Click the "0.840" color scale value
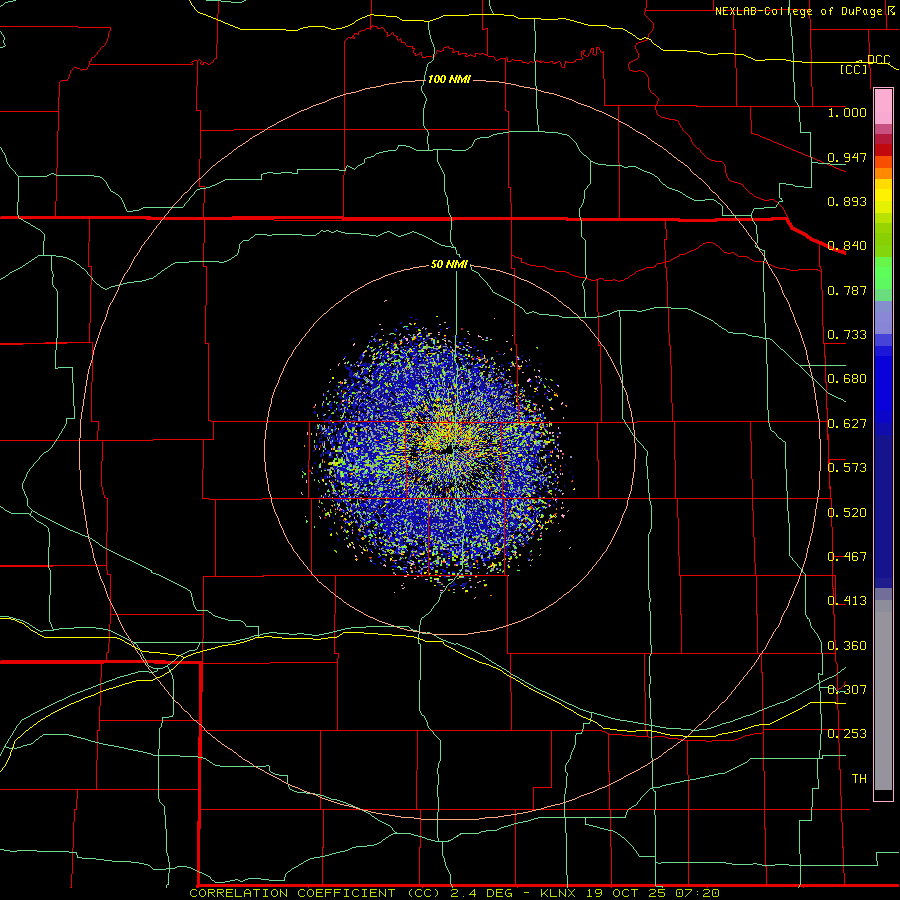 [847, 246]
